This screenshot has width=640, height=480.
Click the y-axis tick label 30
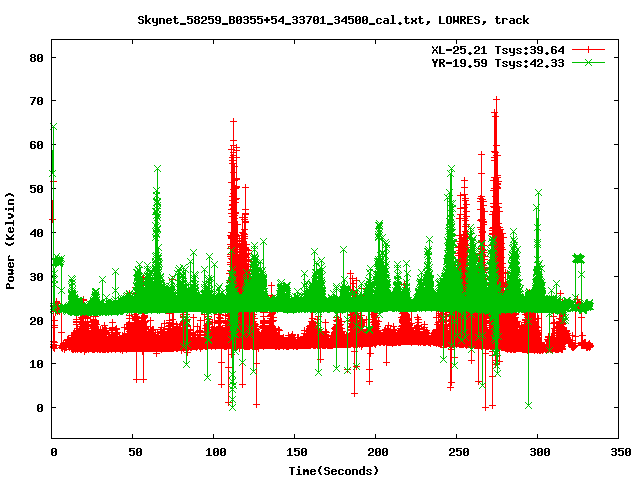[x=36, y=277]
